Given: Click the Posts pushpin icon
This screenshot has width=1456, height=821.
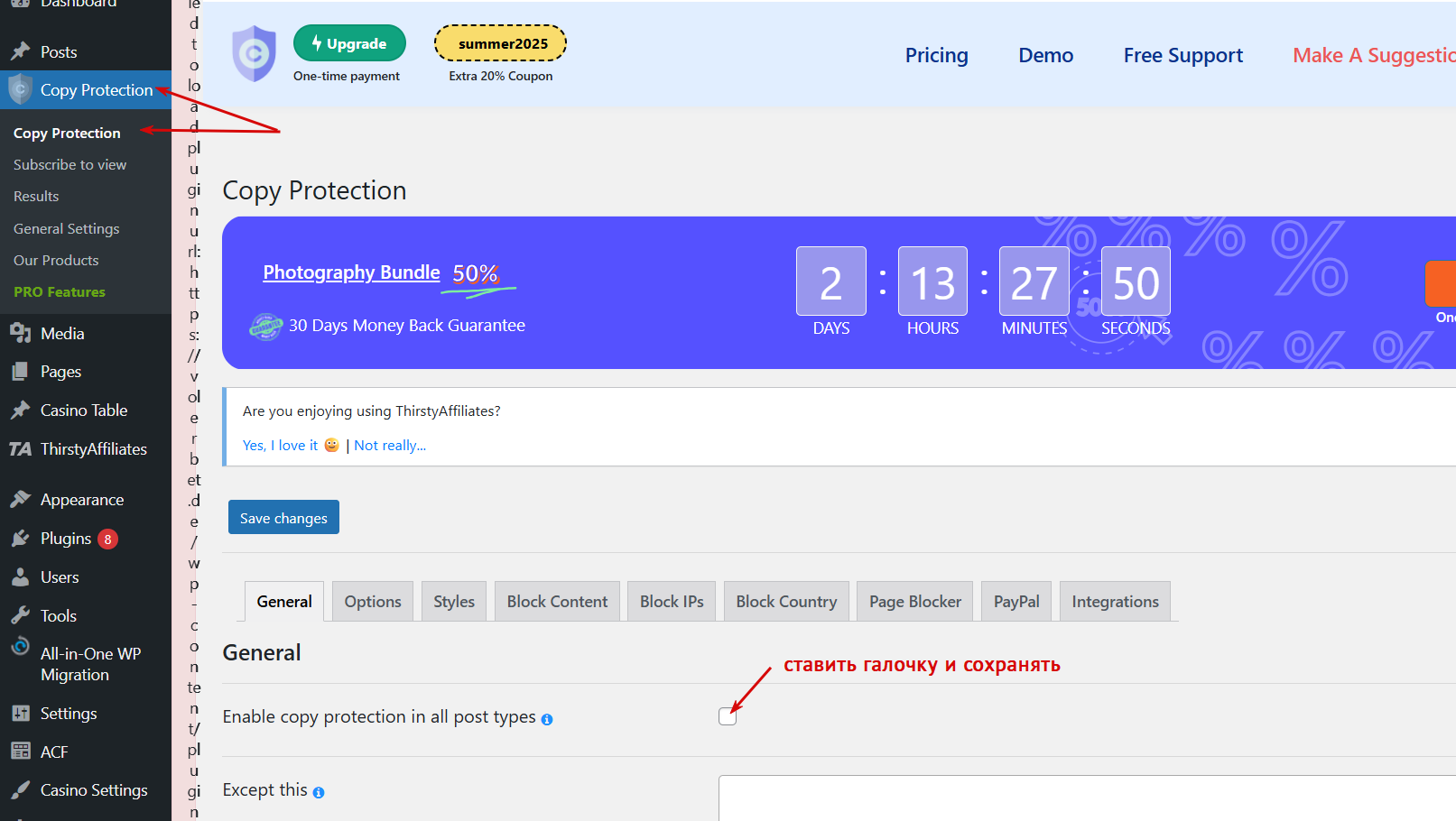Looking at the screenshot, I should (x=20, y=51).
